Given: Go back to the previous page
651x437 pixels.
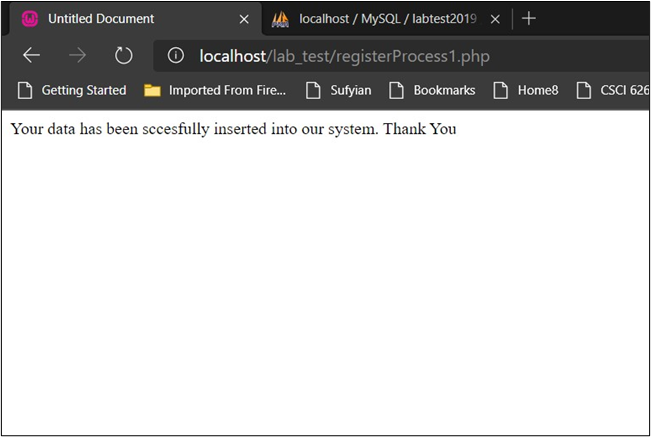Looking at the screenshot, I should point(31,55).
